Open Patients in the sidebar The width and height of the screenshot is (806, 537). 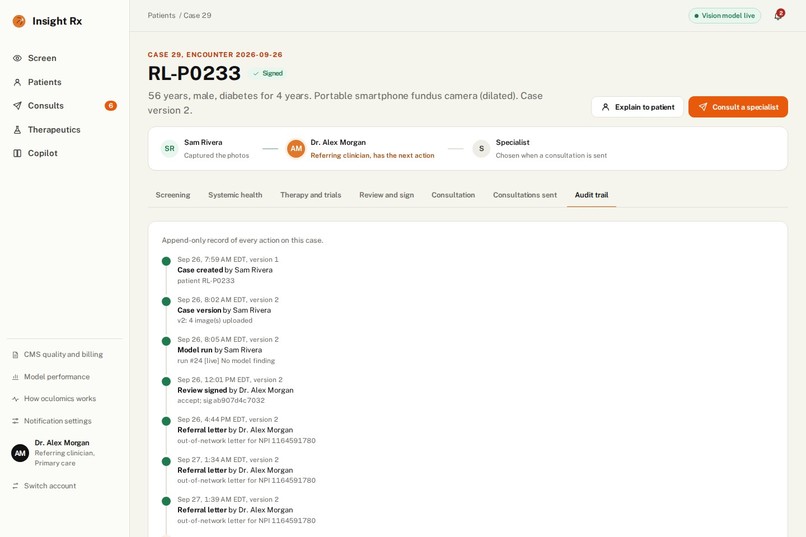[x=64, y=82]
